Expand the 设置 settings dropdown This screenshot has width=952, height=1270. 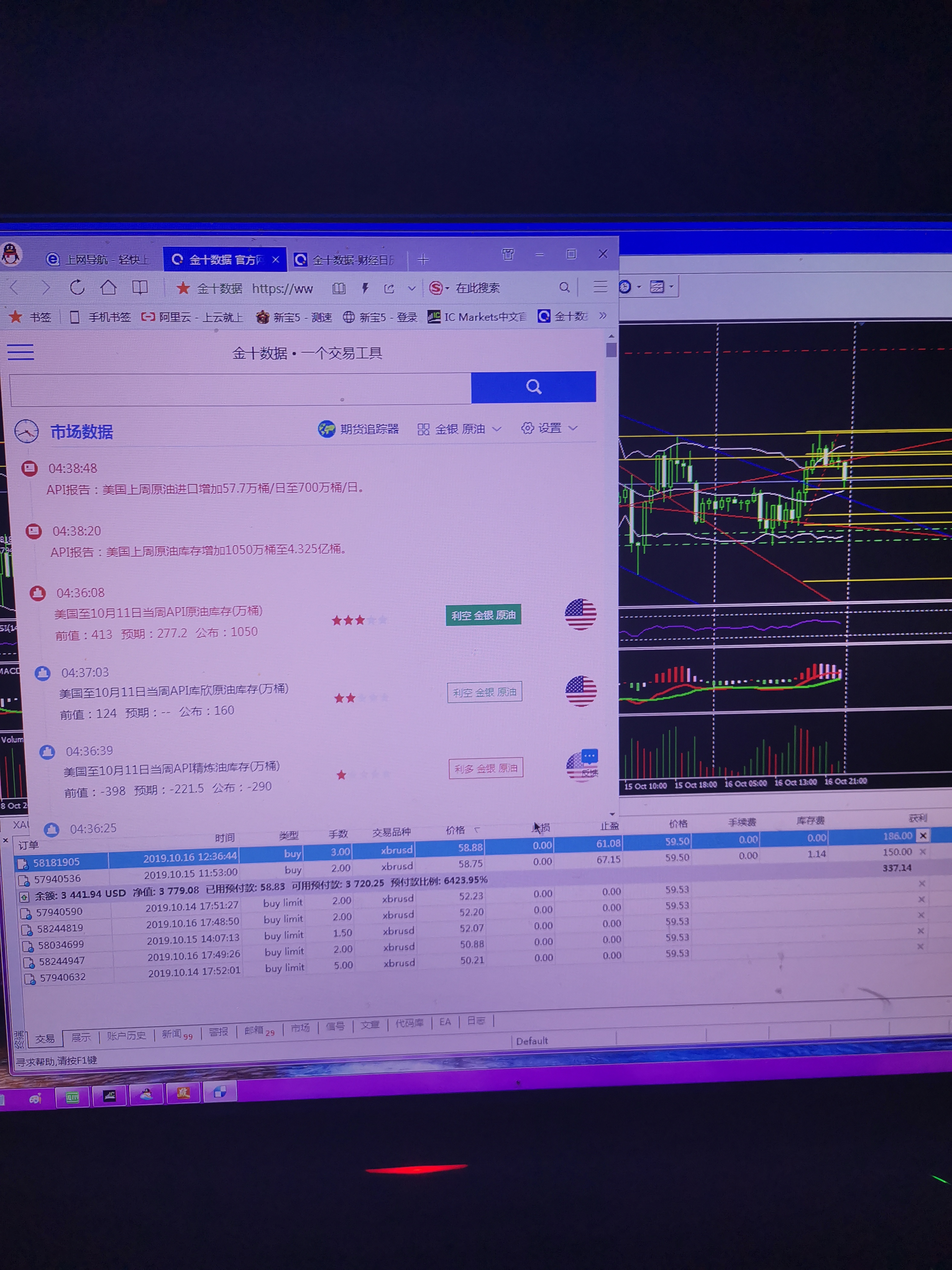tap(573, 428)
